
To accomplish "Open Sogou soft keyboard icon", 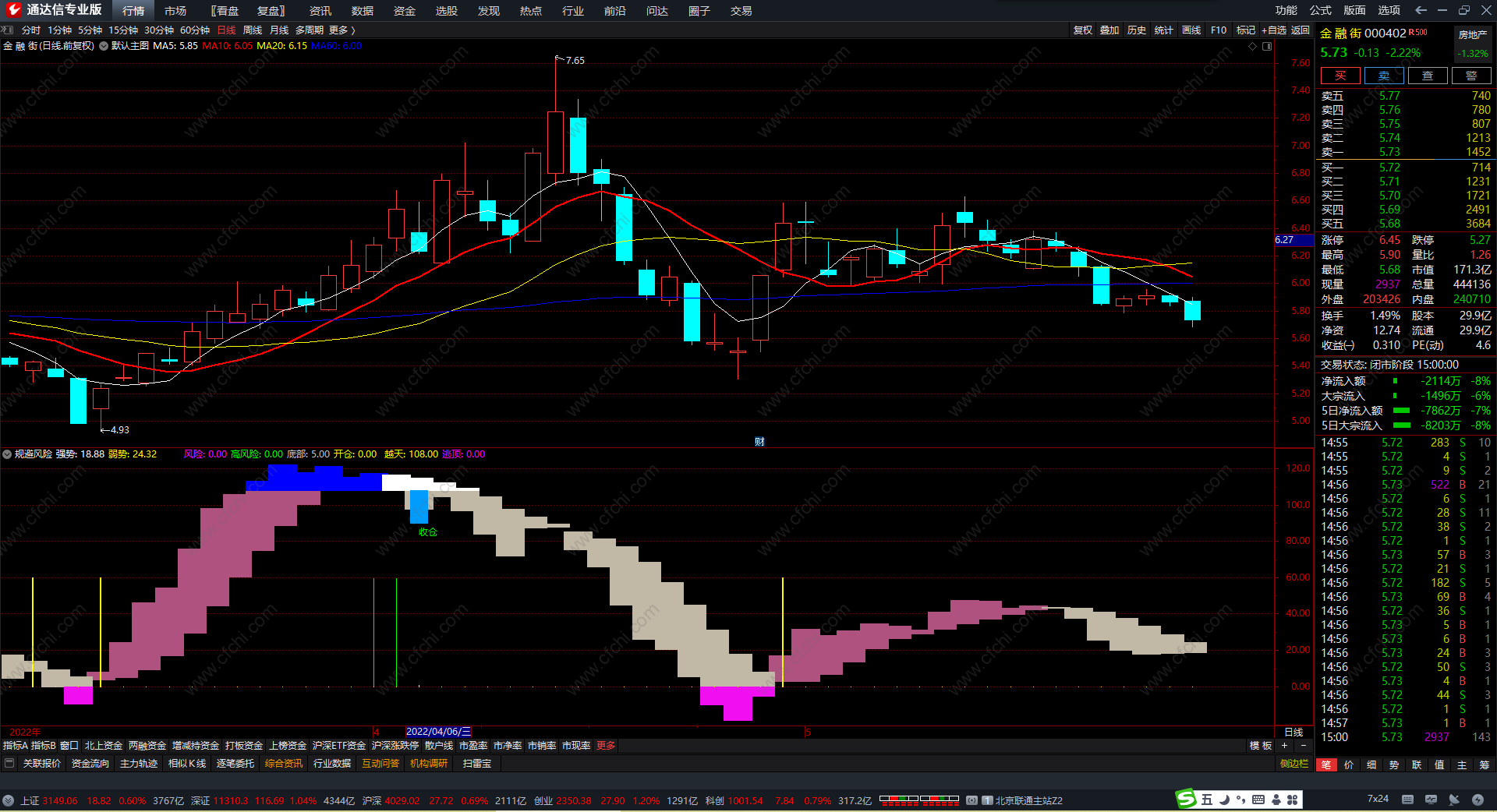I will [x=1258, y=800].
